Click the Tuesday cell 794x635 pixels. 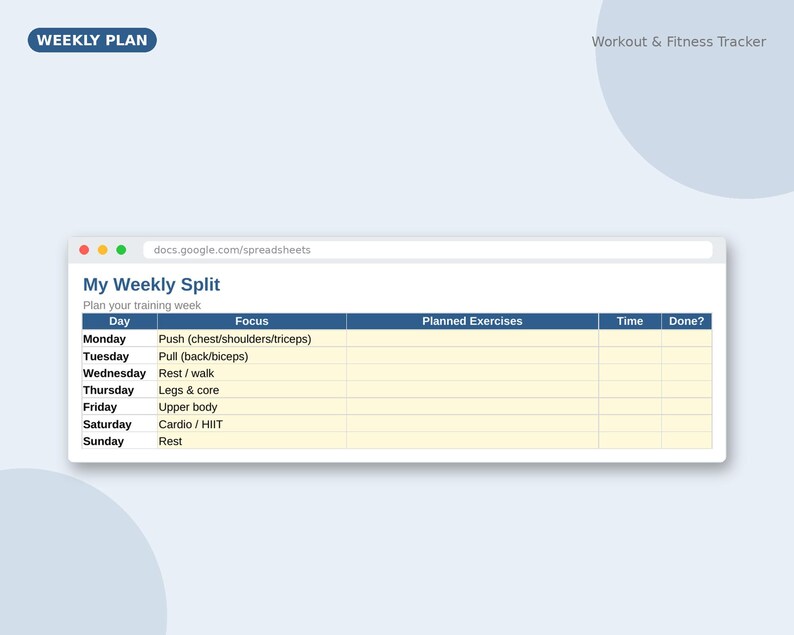coord(120,356)
